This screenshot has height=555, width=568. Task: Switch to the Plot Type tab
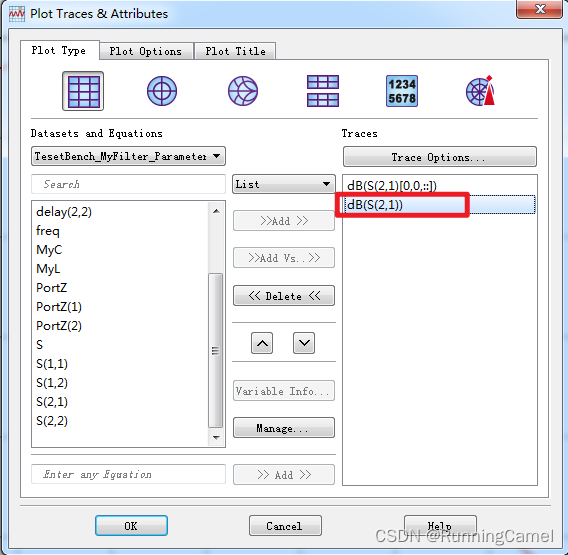pos(59,50)
